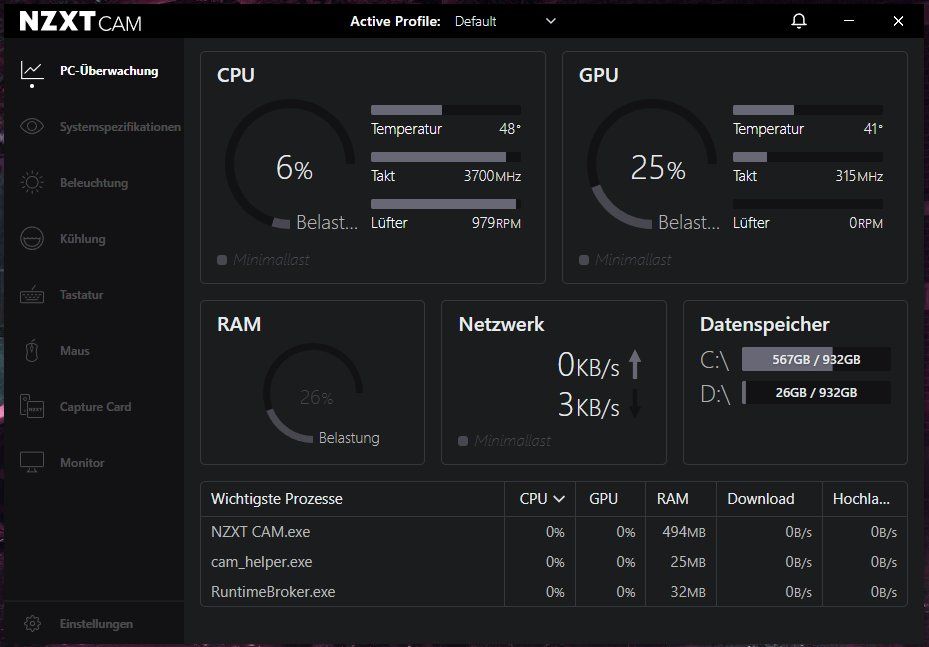Go to Tastatur menu item
The height and width of the screenshot is (647, 929).
click(x=82, y=294)
